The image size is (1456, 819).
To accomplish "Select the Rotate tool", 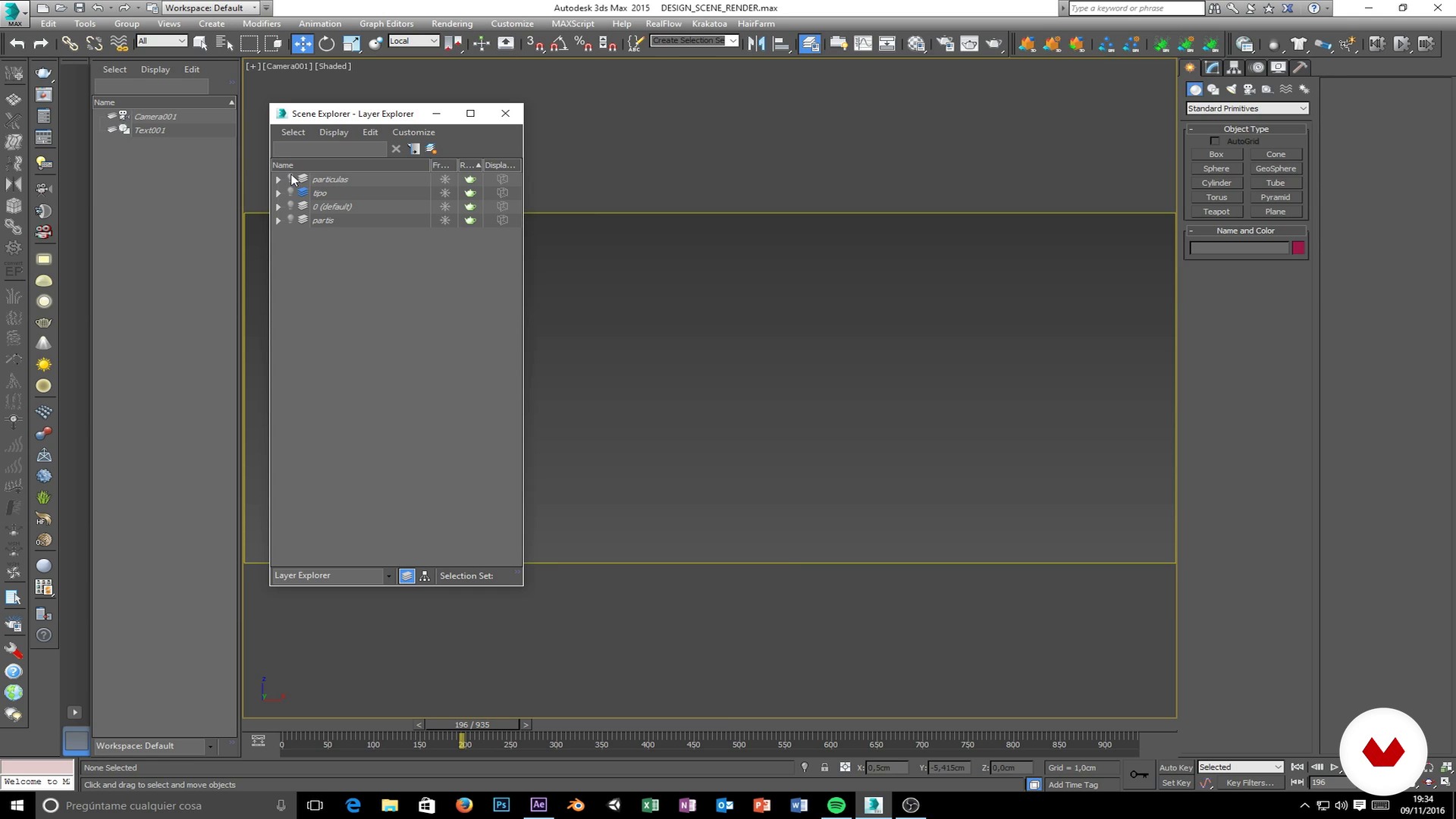I will tap(327, 43).
